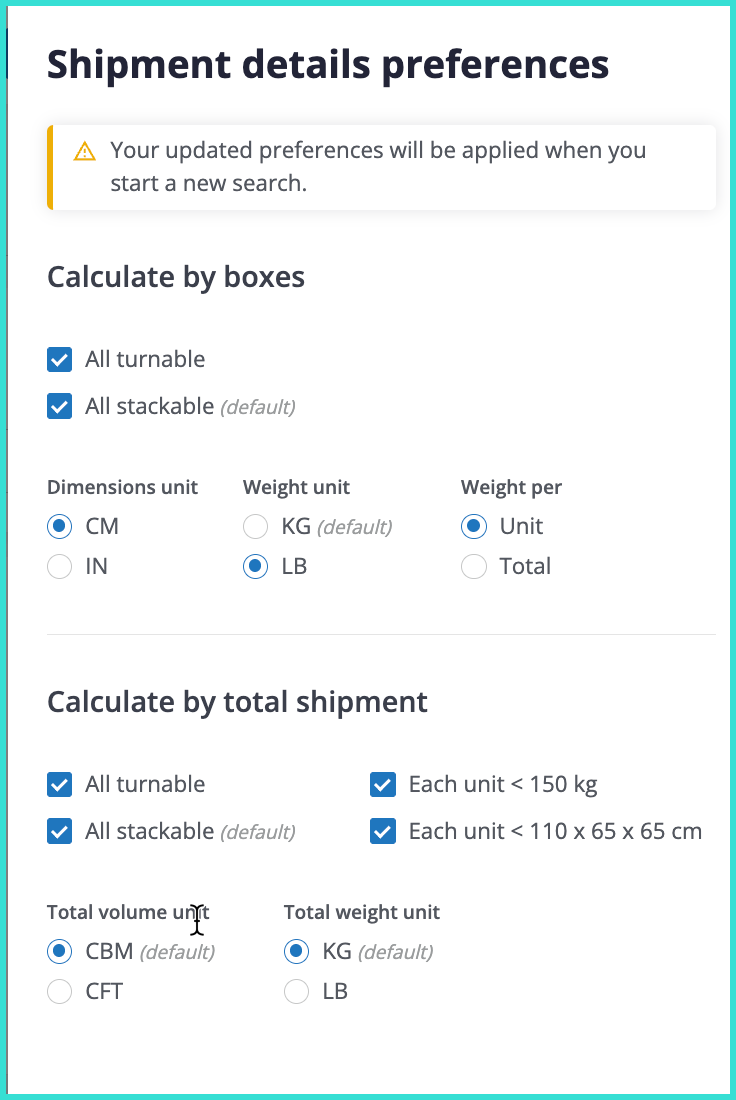Image resolution: width=736 pixels, height=1100 pixels.
Task: Select CFT total volume unit
Action: (x=60, y=992)
